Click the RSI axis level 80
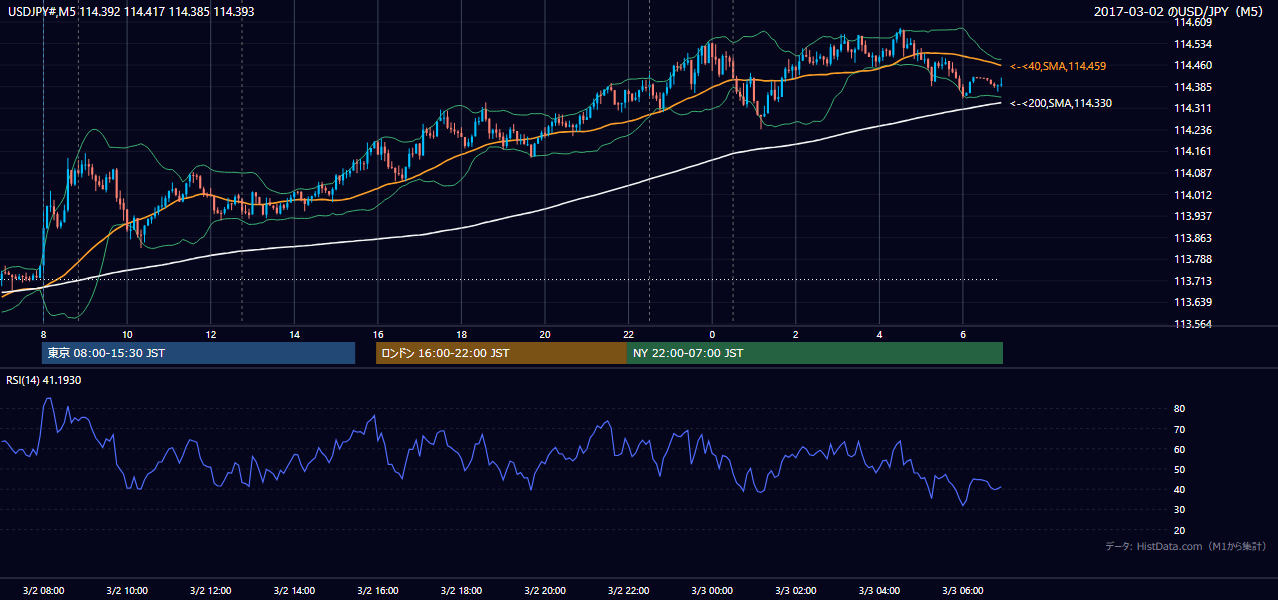 [x=1180, y=409]
